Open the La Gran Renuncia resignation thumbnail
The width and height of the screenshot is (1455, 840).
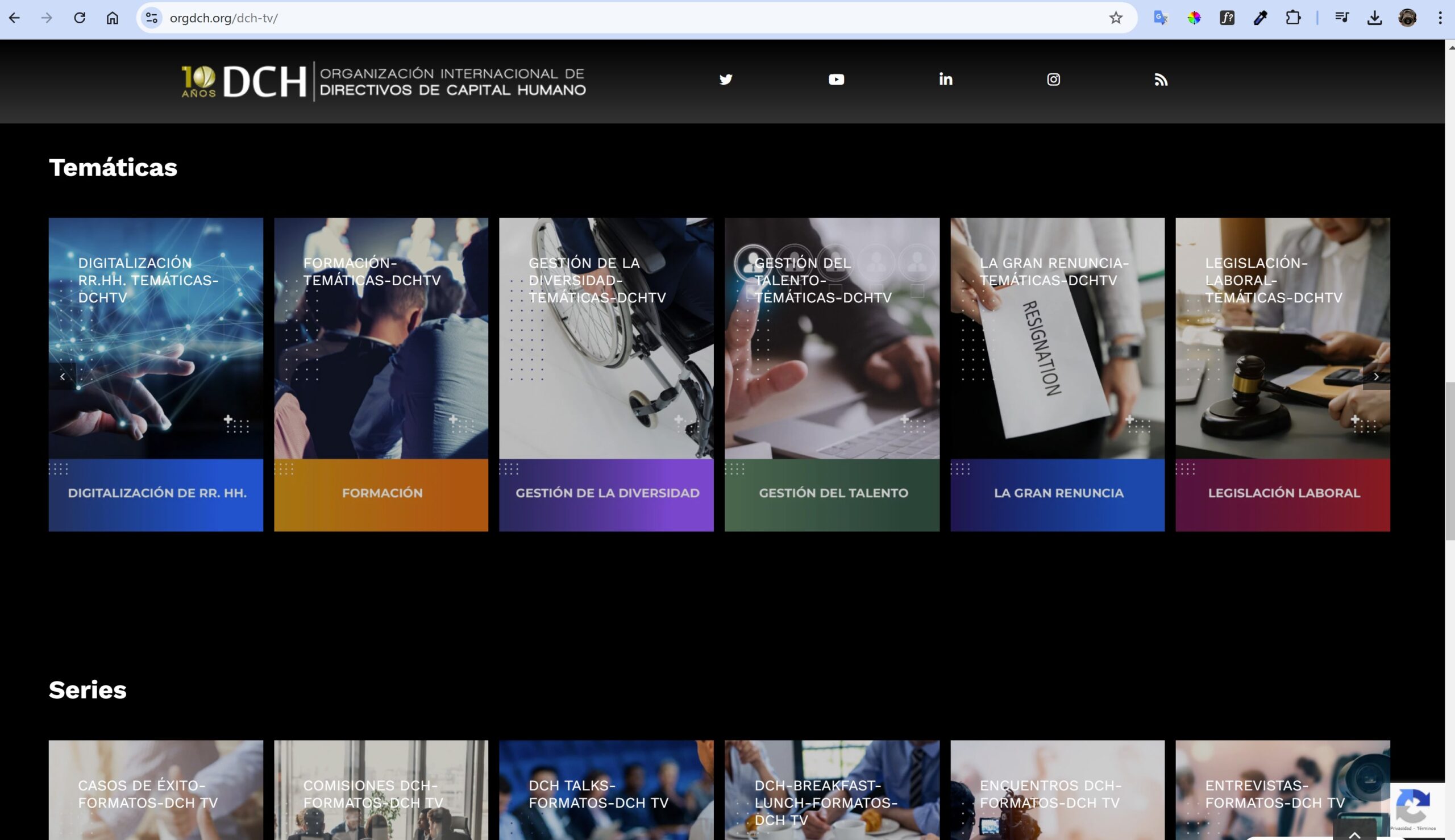[x=1058, y=338]
